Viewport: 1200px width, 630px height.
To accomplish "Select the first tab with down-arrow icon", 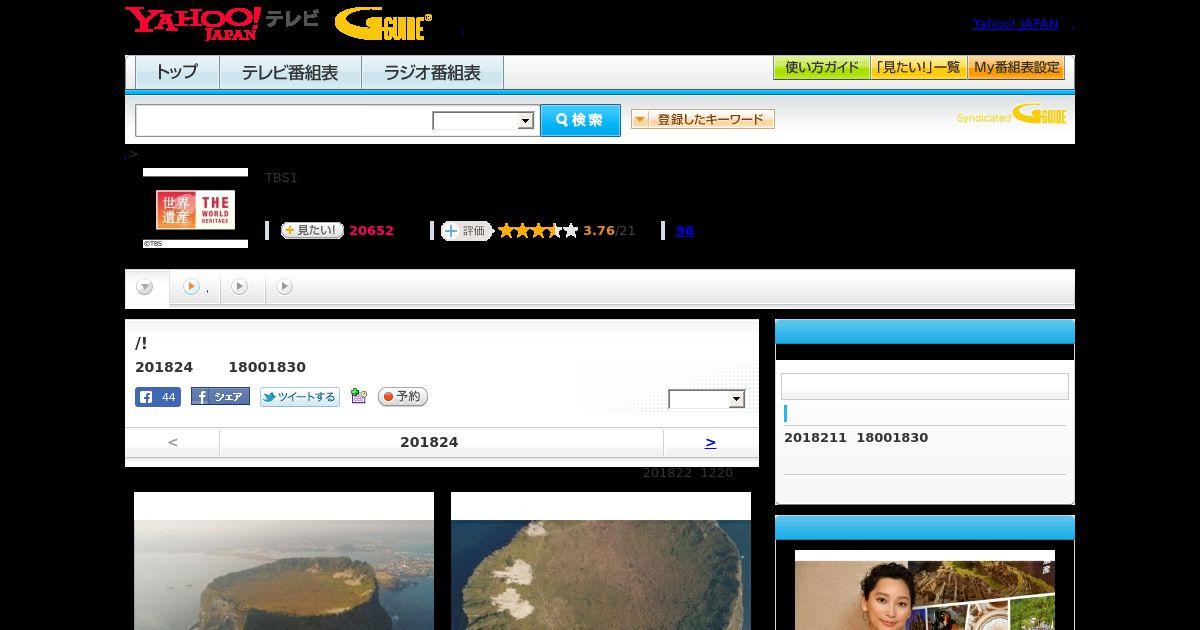I will [x=146, y=288].
